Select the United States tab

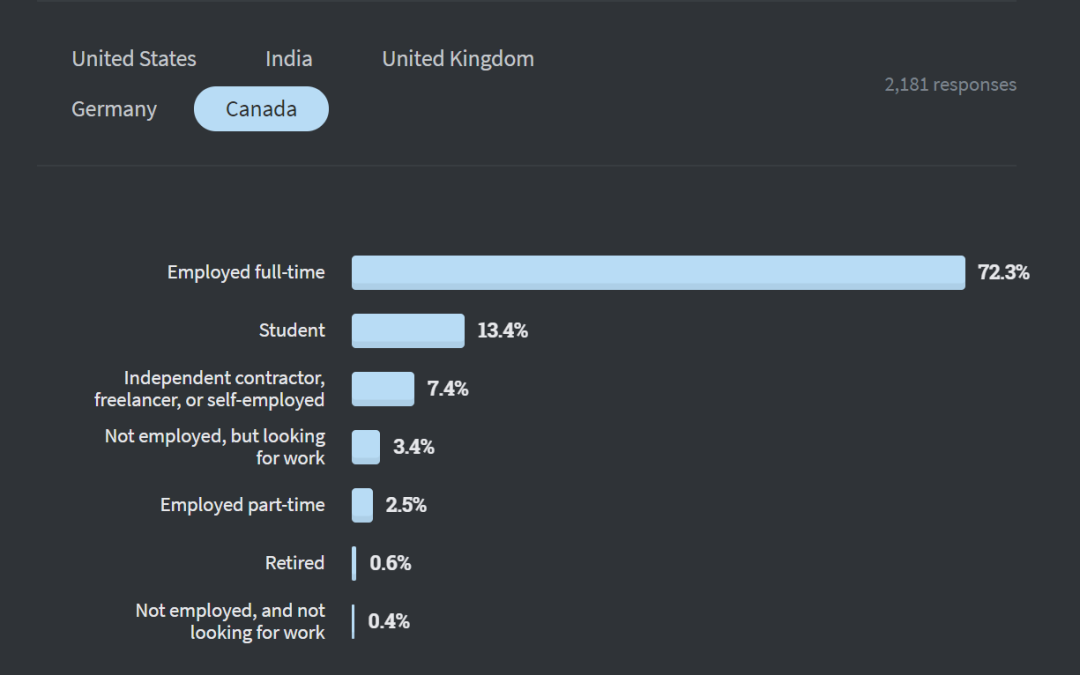(x=134, y=59)
